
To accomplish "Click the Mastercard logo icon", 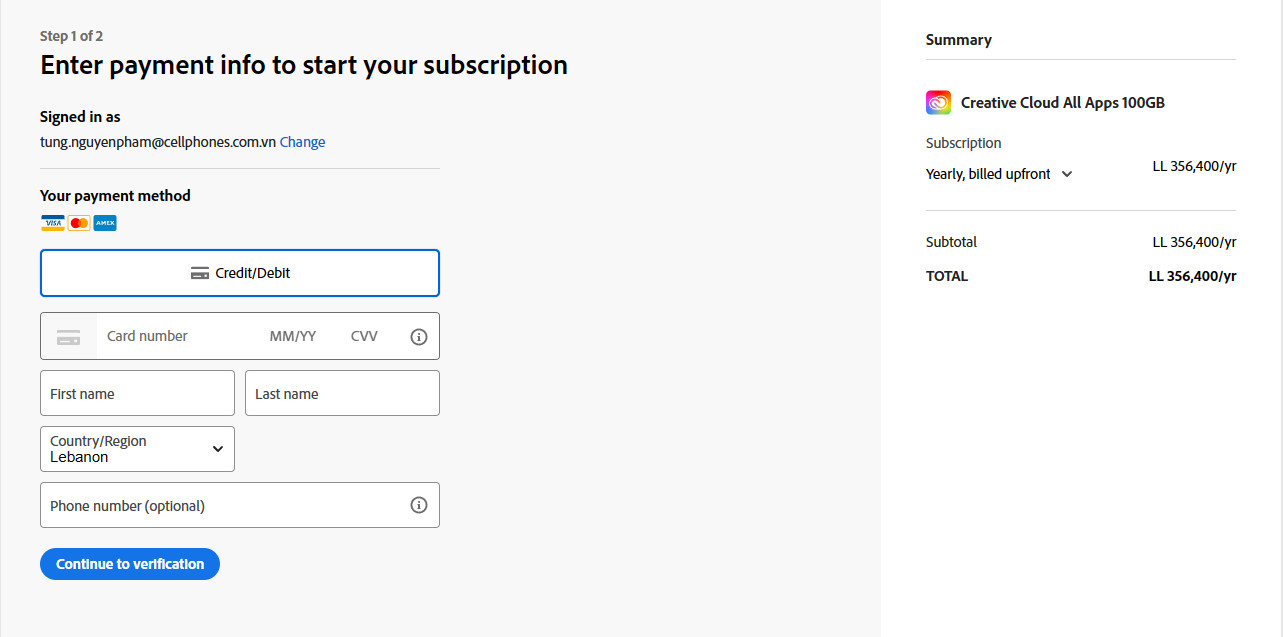I will [x=79, y=223].
